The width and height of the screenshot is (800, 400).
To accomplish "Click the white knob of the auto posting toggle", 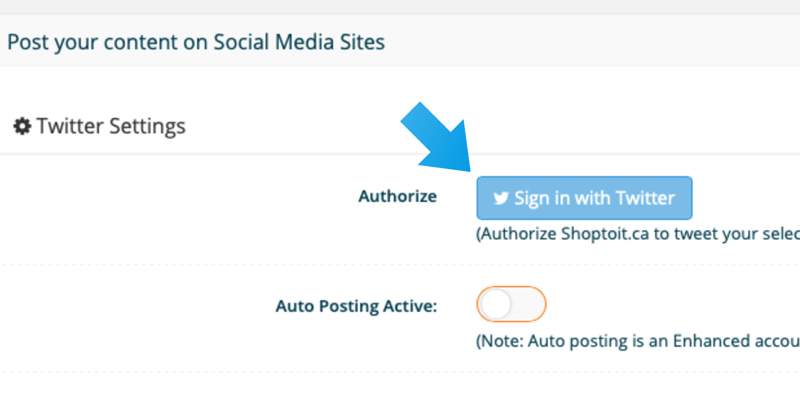I will (x=495, y=304).
